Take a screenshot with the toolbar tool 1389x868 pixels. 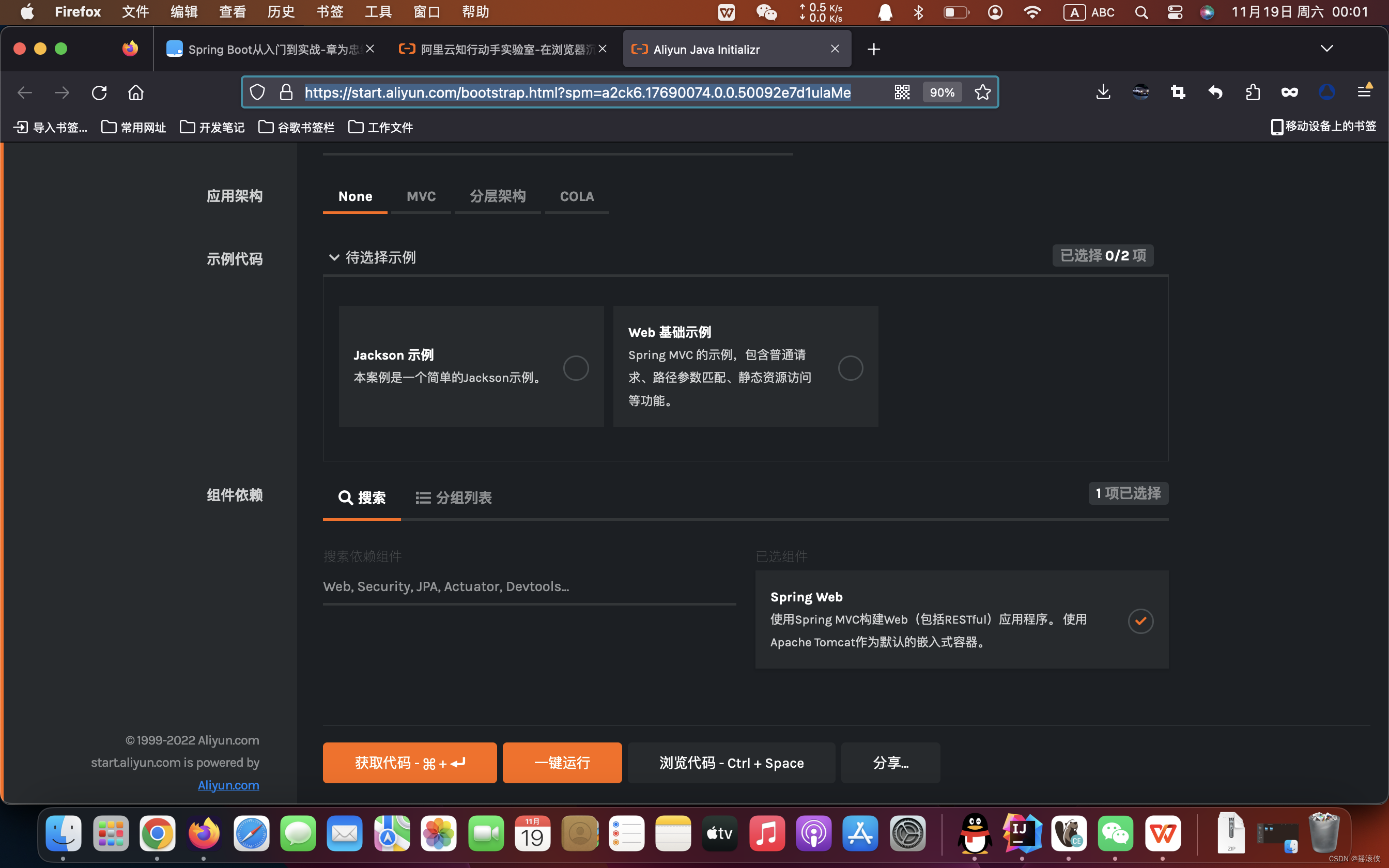[1177, 92]
